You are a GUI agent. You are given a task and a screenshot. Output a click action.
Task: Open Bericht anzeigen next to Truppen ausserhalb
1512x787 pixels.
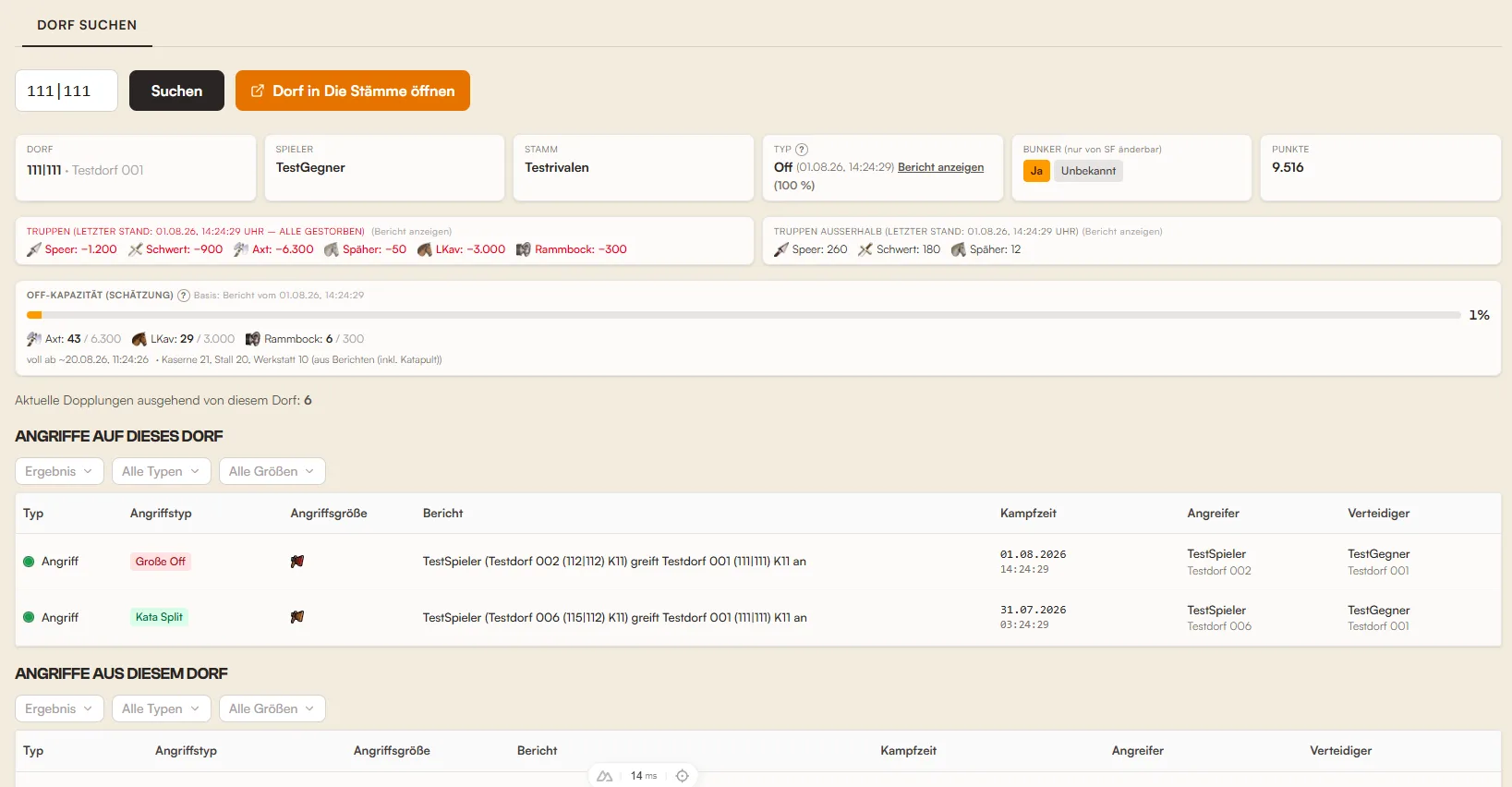pos(1122,232)
